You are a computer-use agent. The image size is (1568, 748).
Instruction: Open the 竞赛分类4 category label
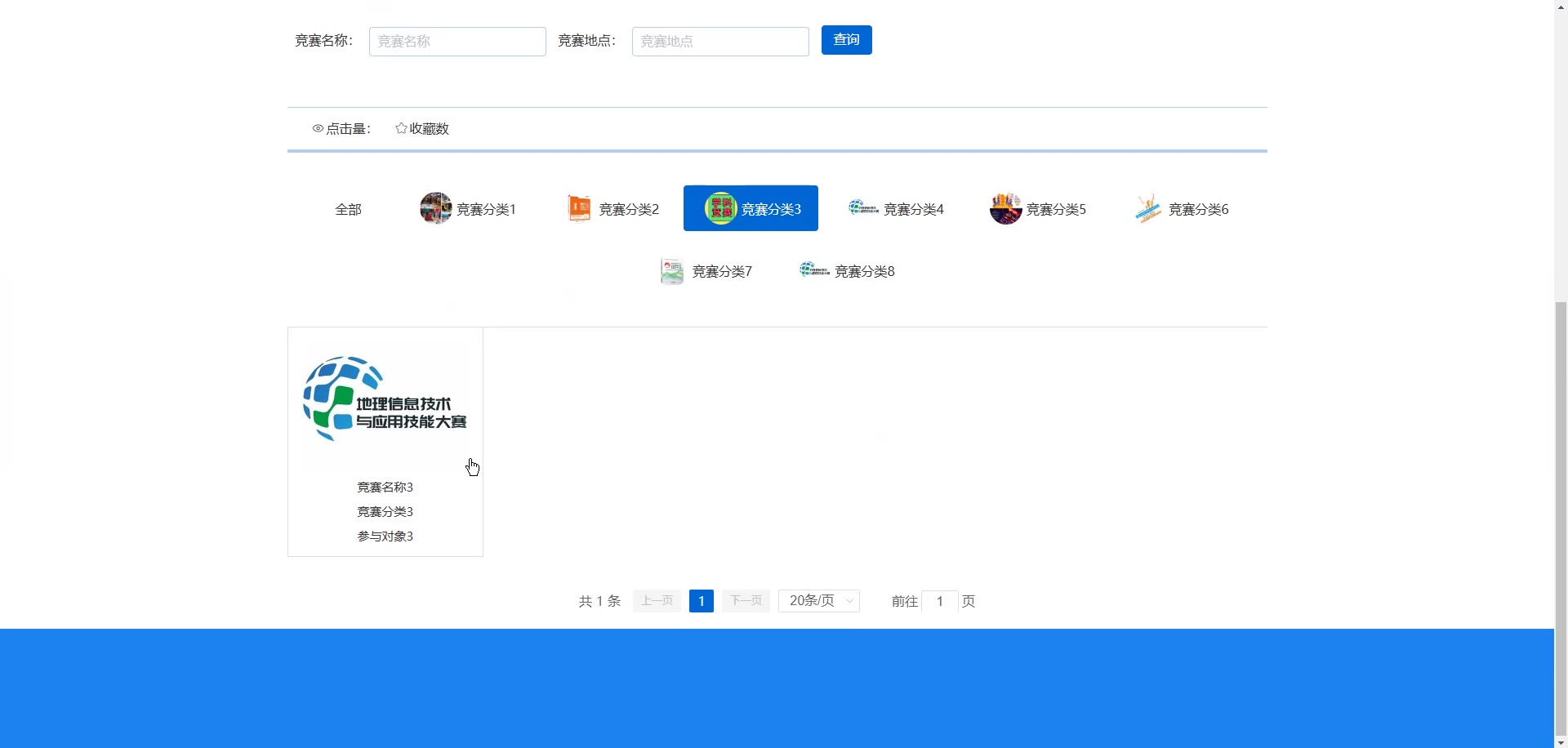[914, 209]
